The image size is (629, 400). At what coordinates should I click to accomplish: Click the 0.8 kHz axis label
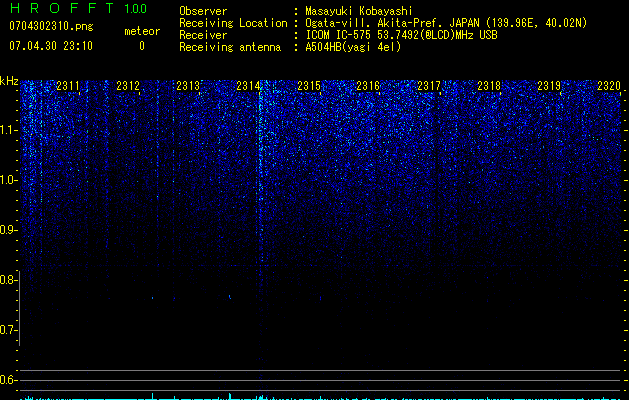point(7,280)
